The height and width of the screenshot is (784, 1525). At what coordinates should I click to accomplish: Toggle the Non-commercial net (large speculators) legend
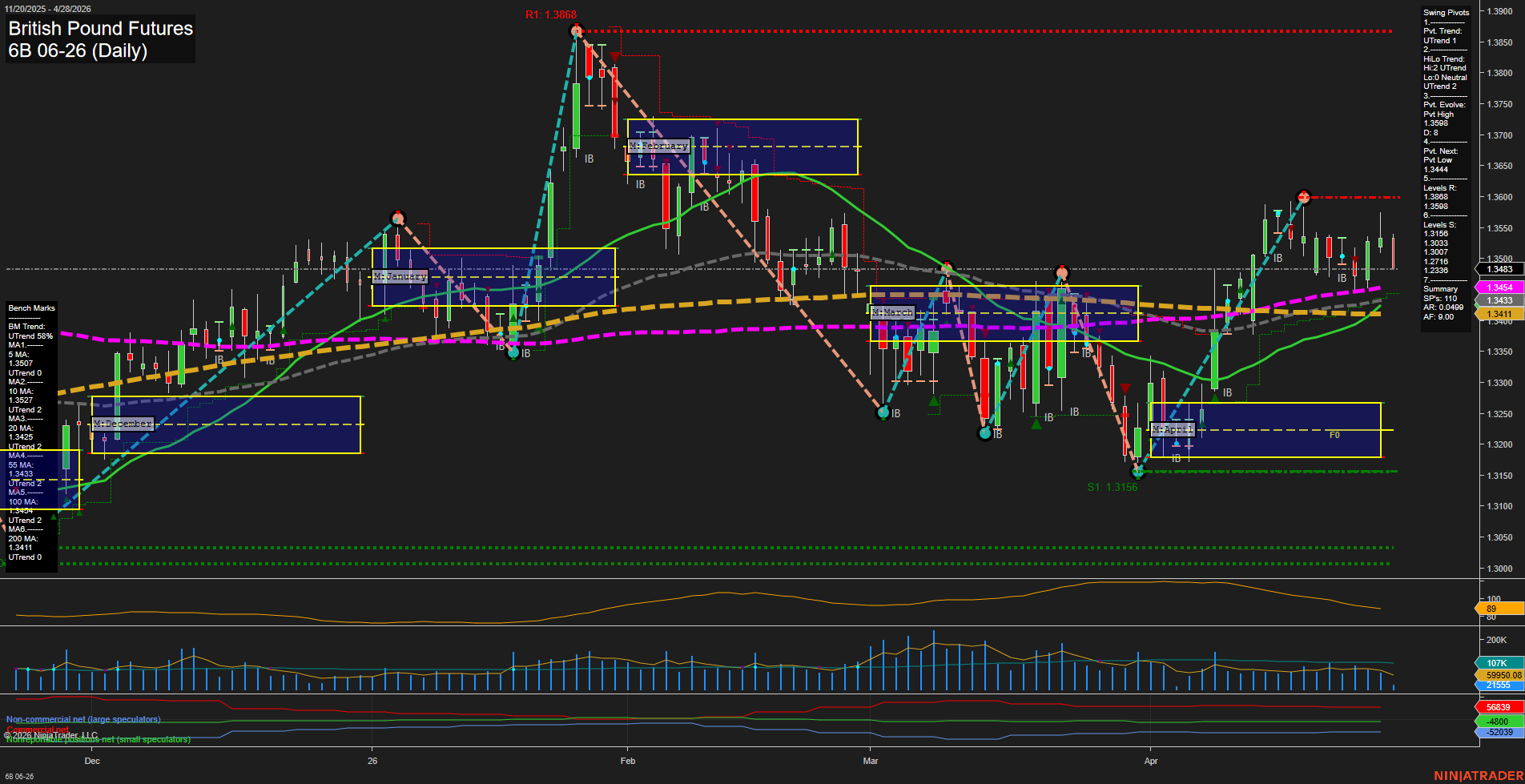point(82,718)
